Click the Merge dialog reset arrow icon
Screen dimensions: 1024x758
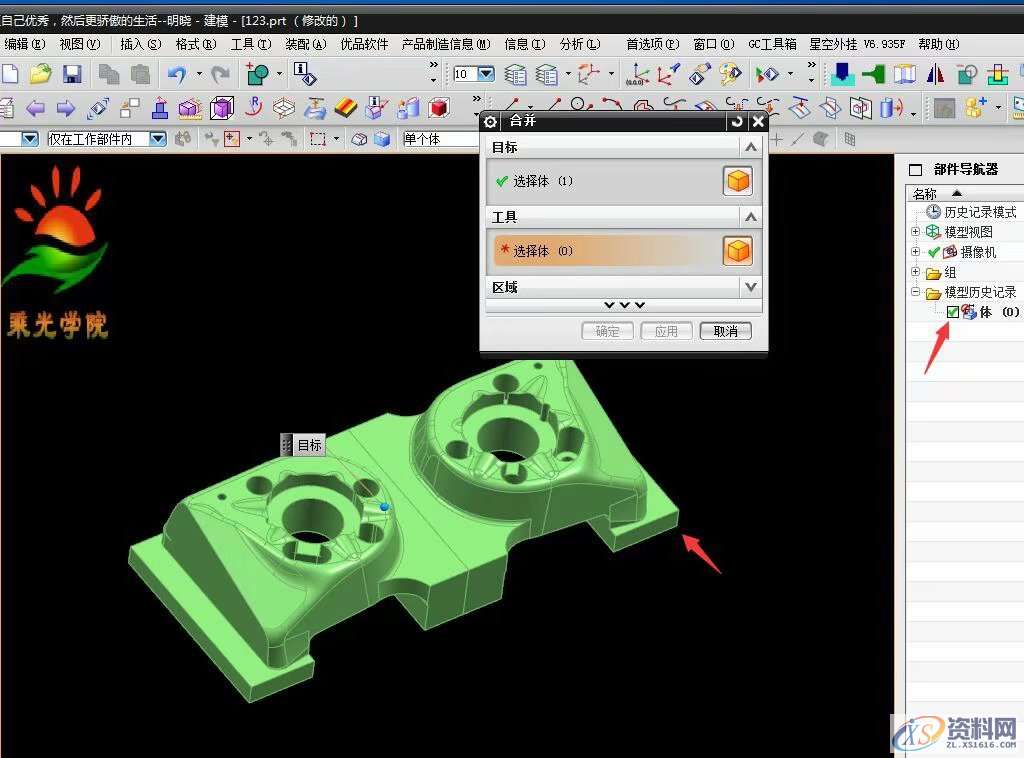737,122
